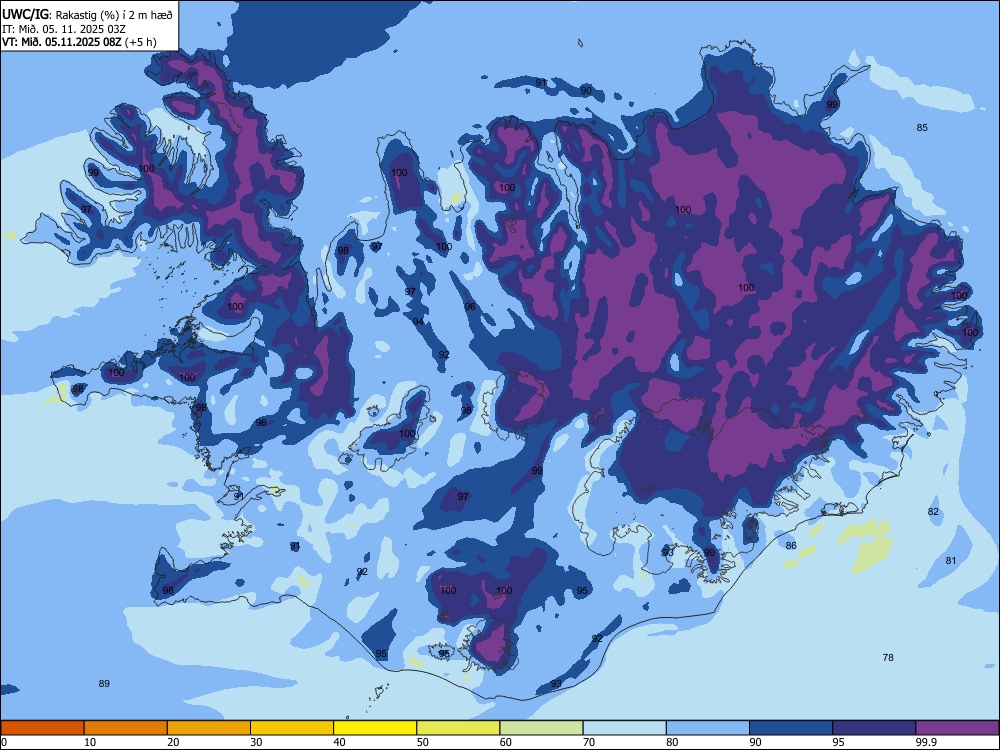
Task: Select the bright yellow 40–50 legend swatch
Action: tap(375, 728)
